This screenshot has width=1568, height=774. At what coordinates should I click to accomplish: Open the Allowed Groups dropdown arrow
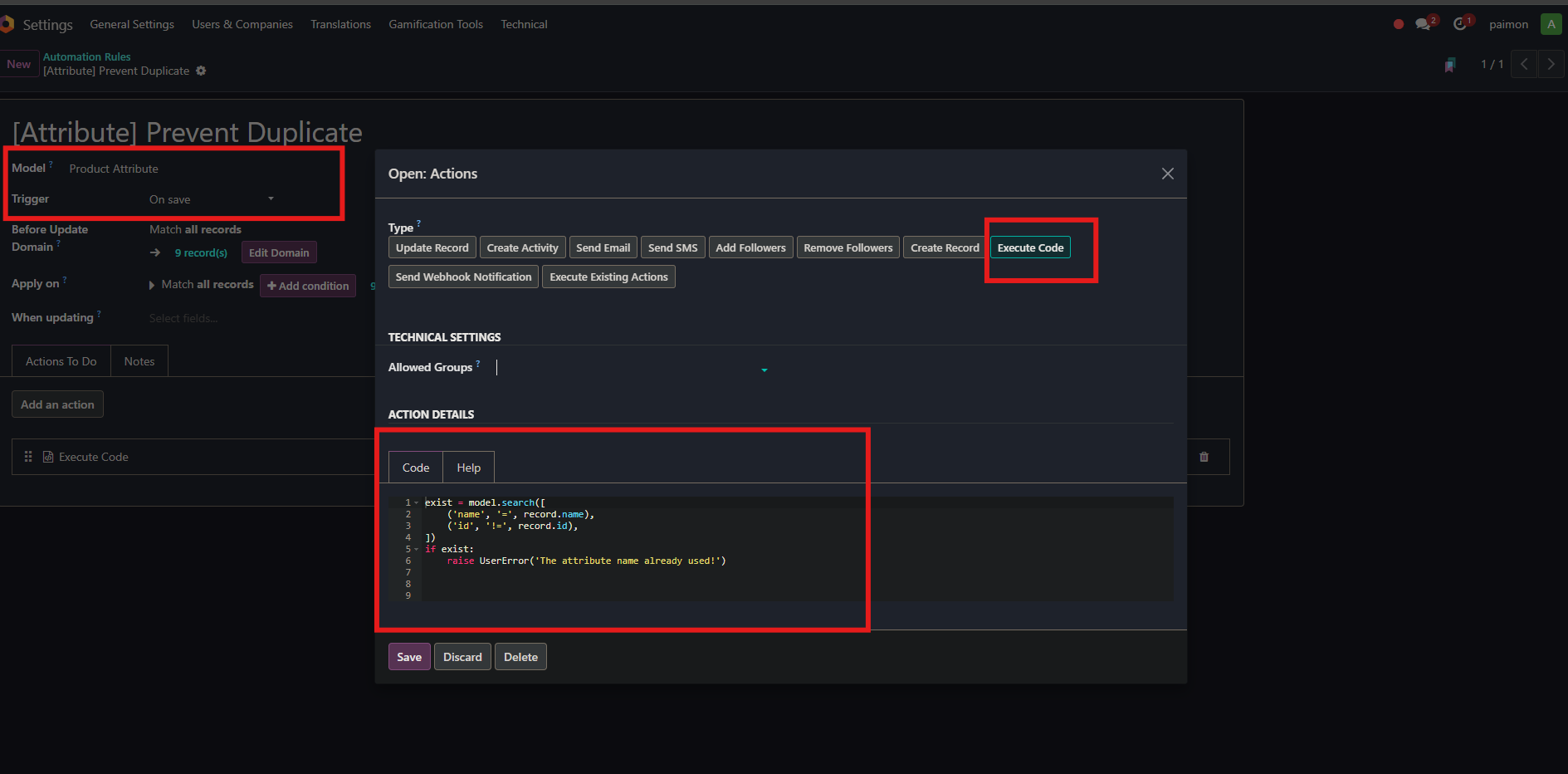click(x=764, y=370)
